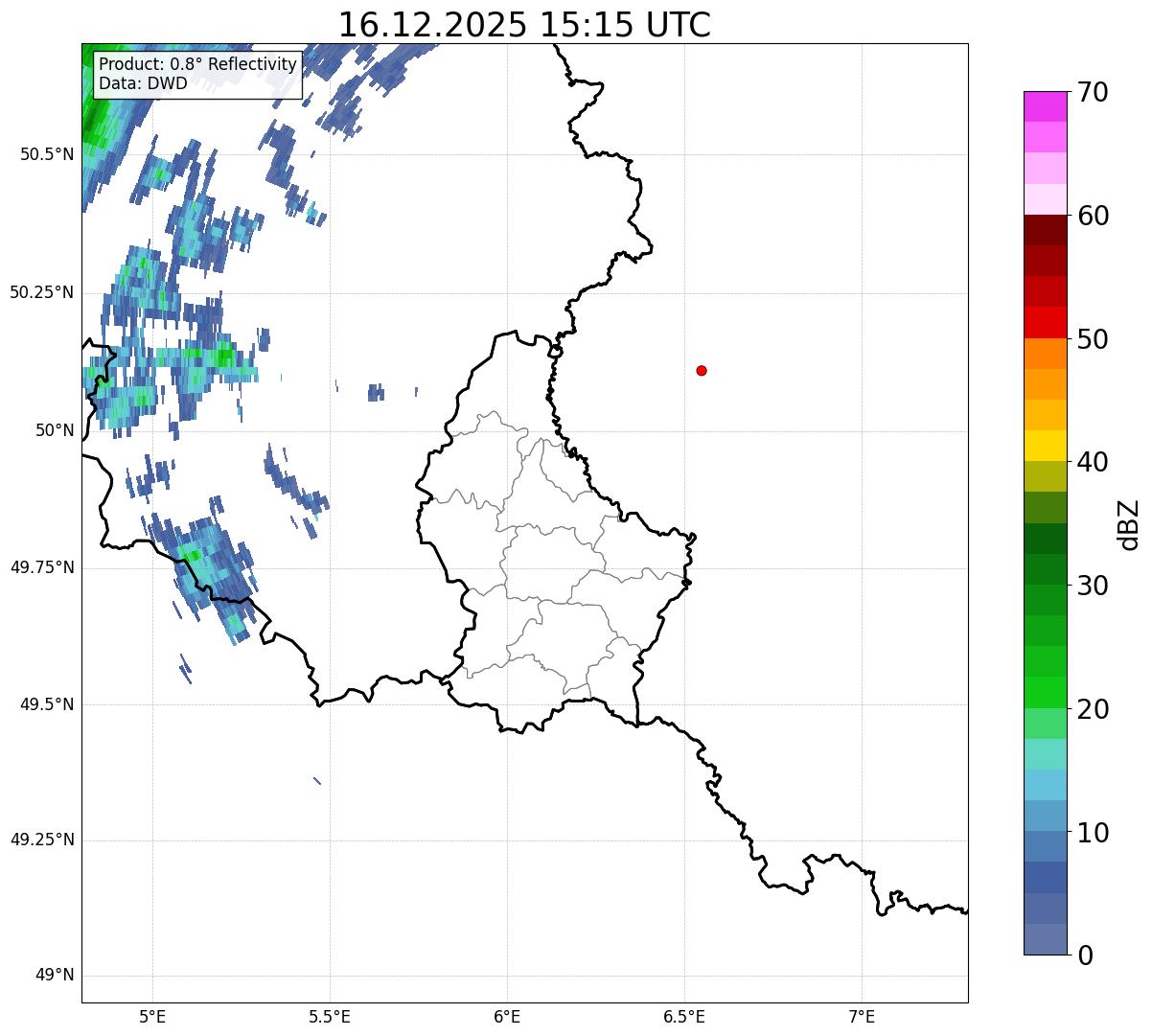Pick the grey-blue bottom swatch above 0
Screen dimensions: 1152x1036
coord(1046,939)
